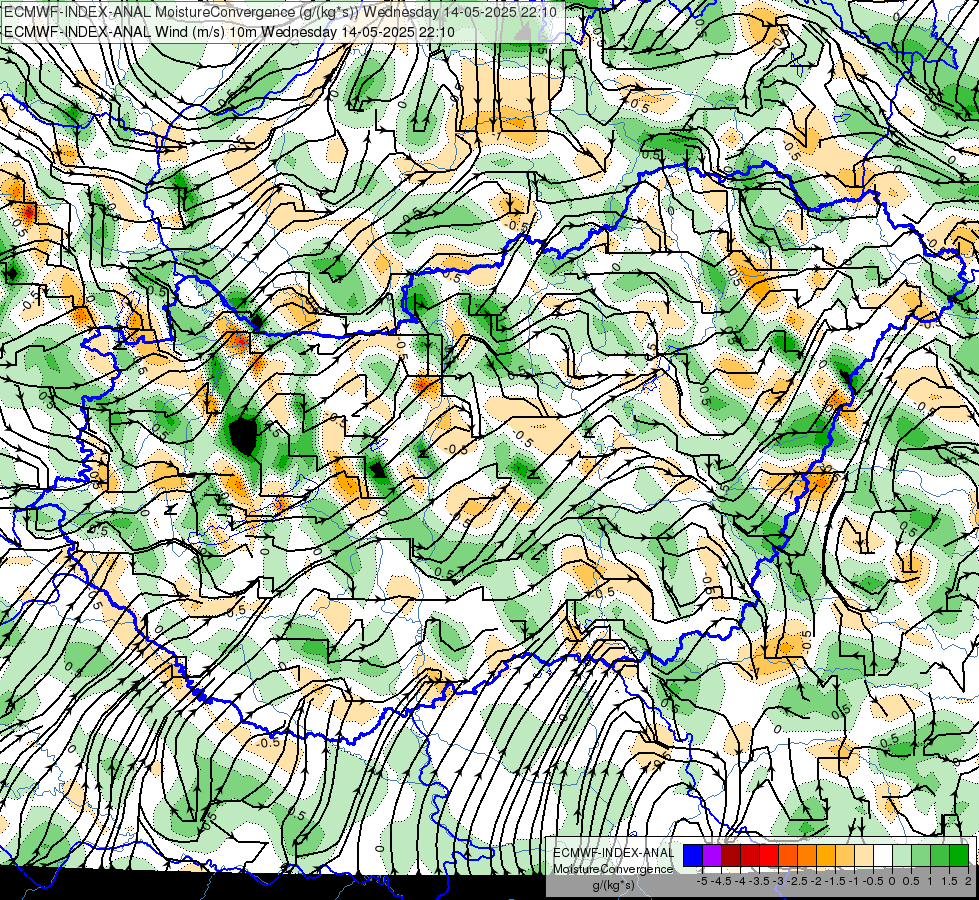979x900 pixels.
Task: Click the -4 tick label on the legend
Action: (x=740, y=881)
